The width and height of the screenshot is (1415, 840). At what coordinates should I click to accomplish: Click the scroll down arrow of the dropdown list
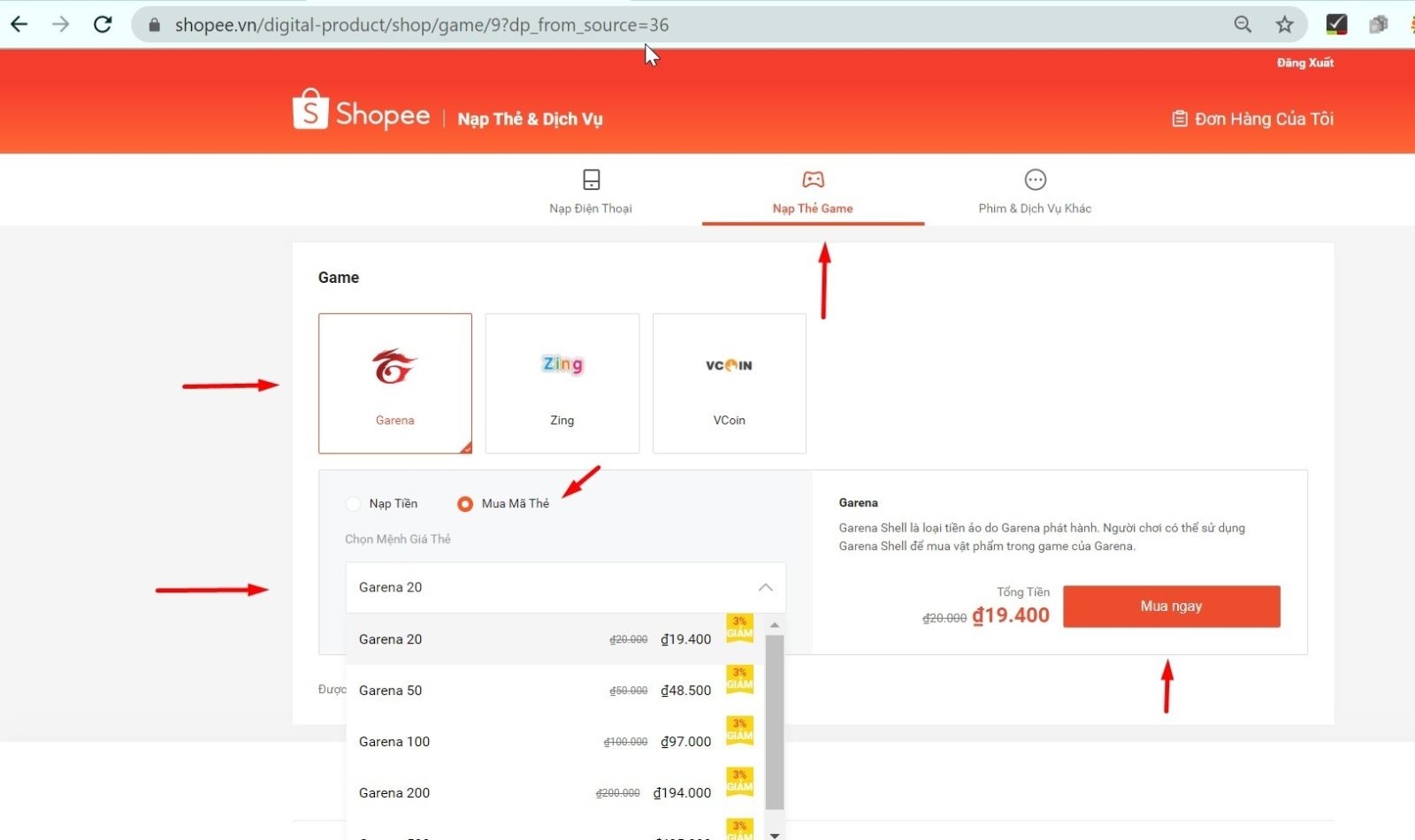(775, 834)
